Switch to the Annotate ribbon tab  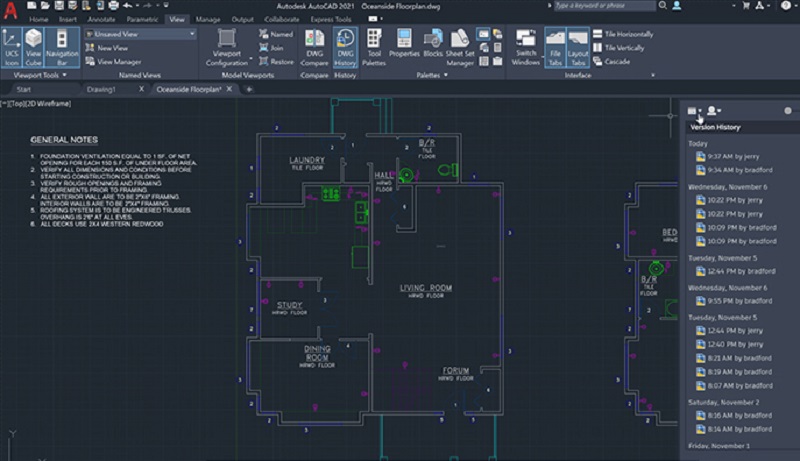click(x=101, y=19)
